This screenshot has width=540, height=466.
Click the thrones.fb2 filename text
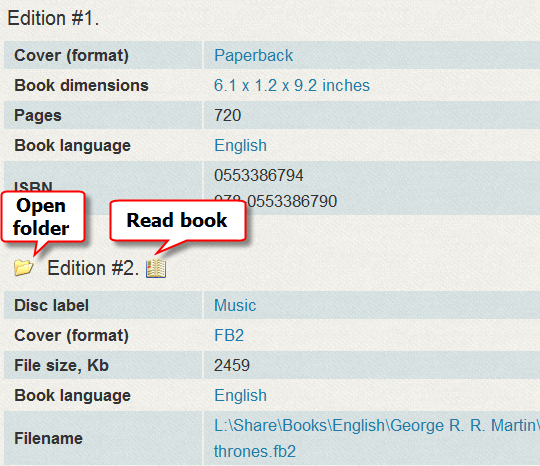[255, 451]
